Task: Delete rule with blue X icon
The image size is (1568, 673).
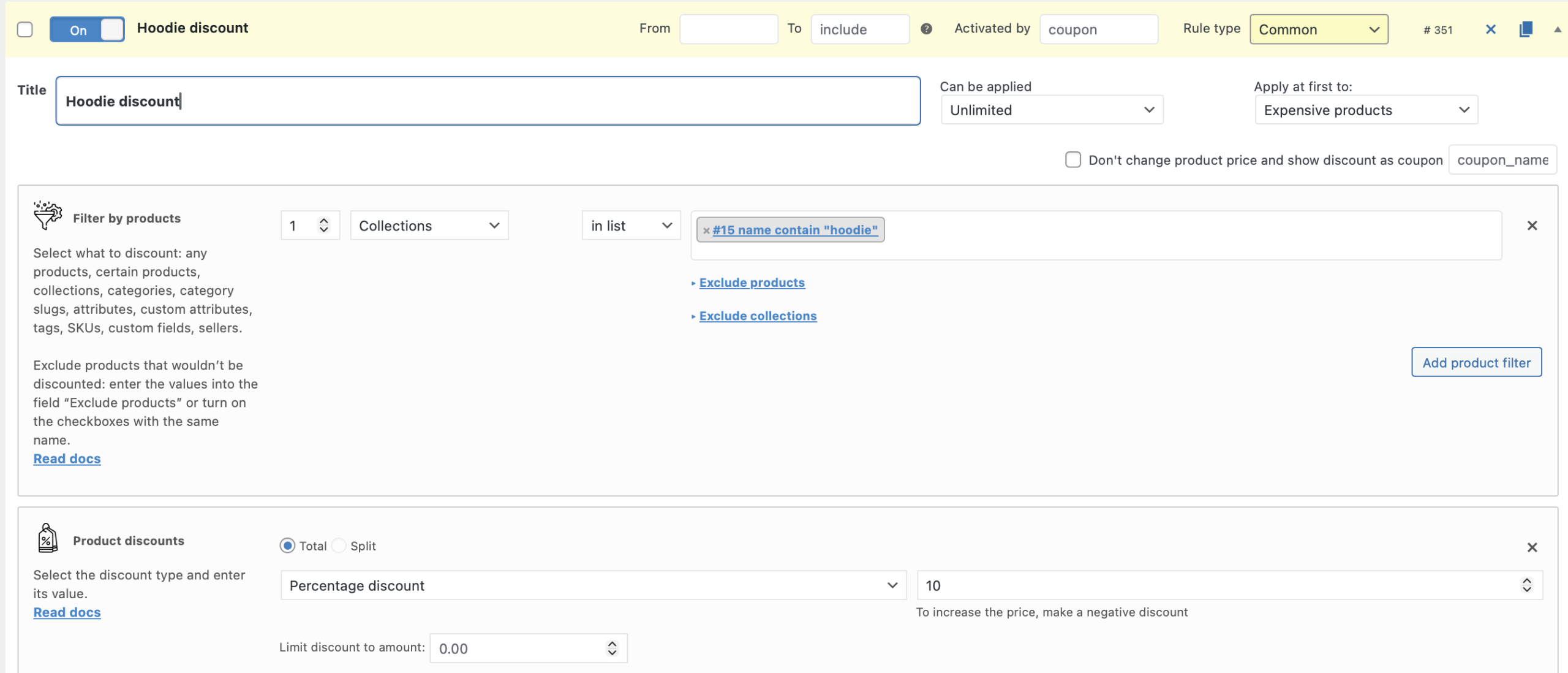Action: coord(1491,29)
